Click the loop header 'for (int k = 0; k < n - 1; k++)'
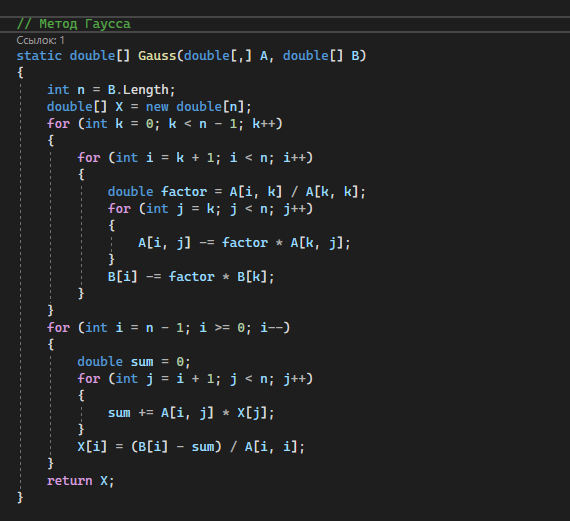This screenshot has height=521, width=570. pos(165,124)
